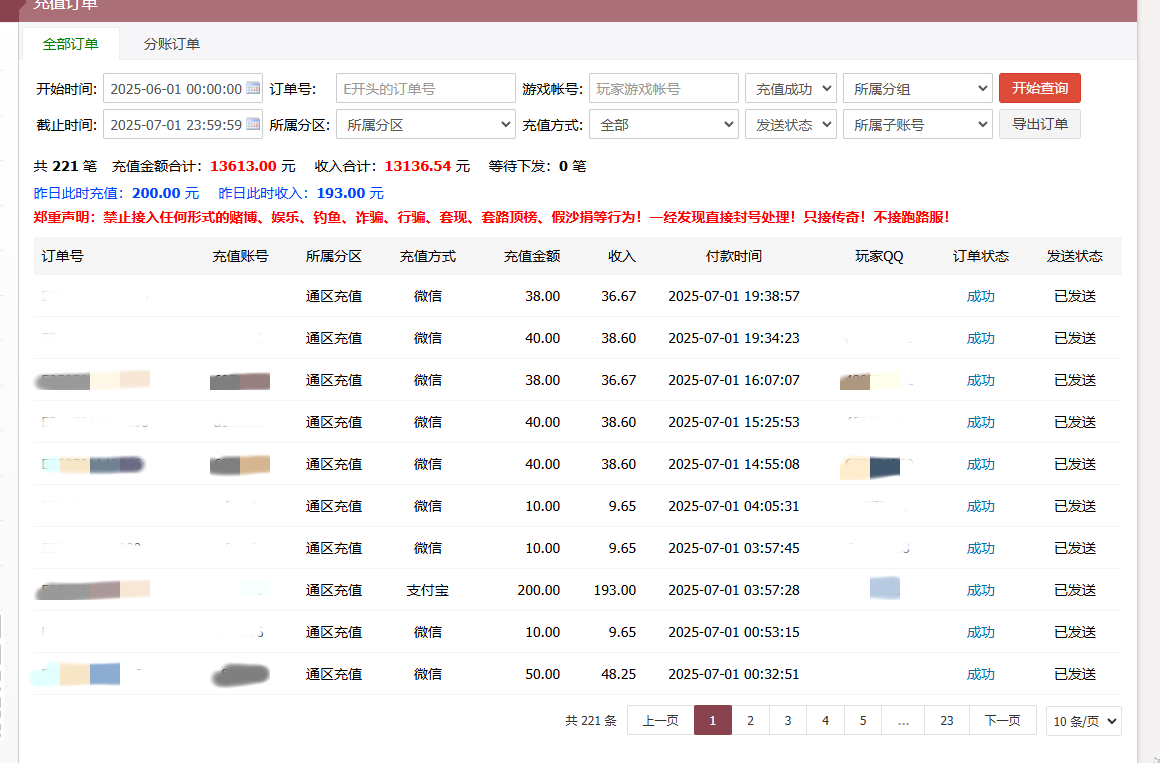Open the 所属分区 dropdown
Image resolution: width=1160 pixels, height=763 pixels.
(425, 125)
